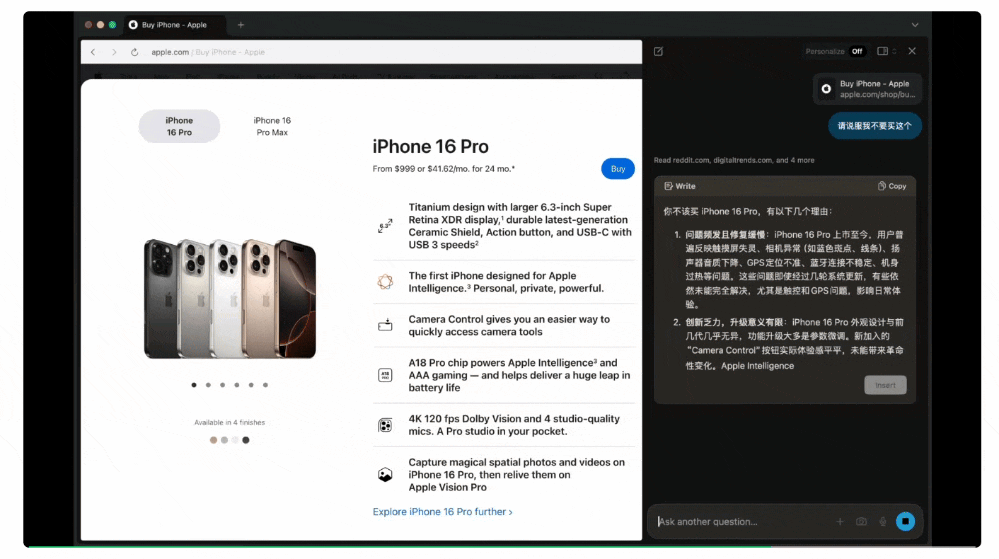Choose the Natural Titanium color swatch
The width and height of the screenshot is (999, 559).
[224, 440]
